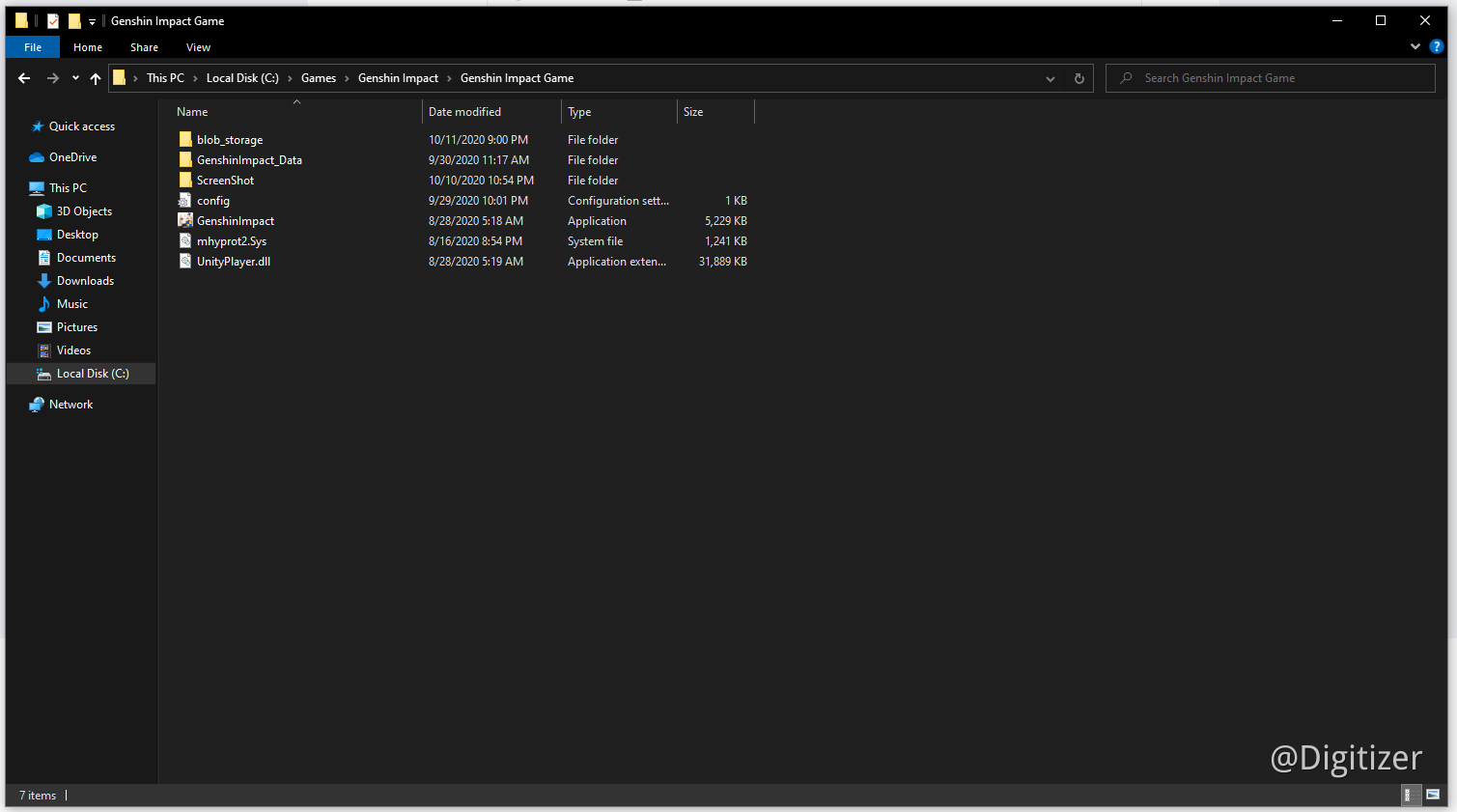The height and width of the screenshot is (812, 1457).
Task: Open Videos in navigation pane
Action: coord(73,350)
